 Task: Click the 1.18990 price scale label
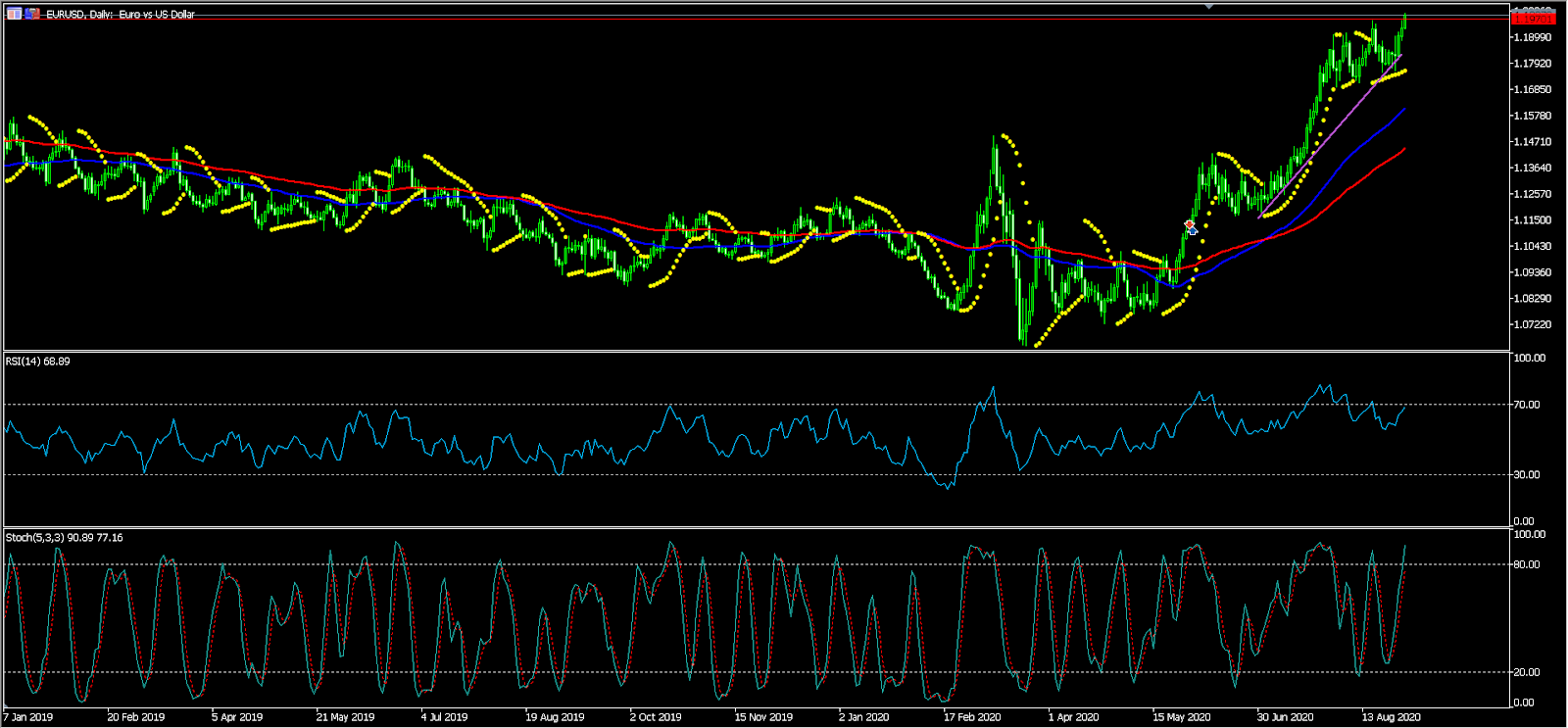(1533, 37)
